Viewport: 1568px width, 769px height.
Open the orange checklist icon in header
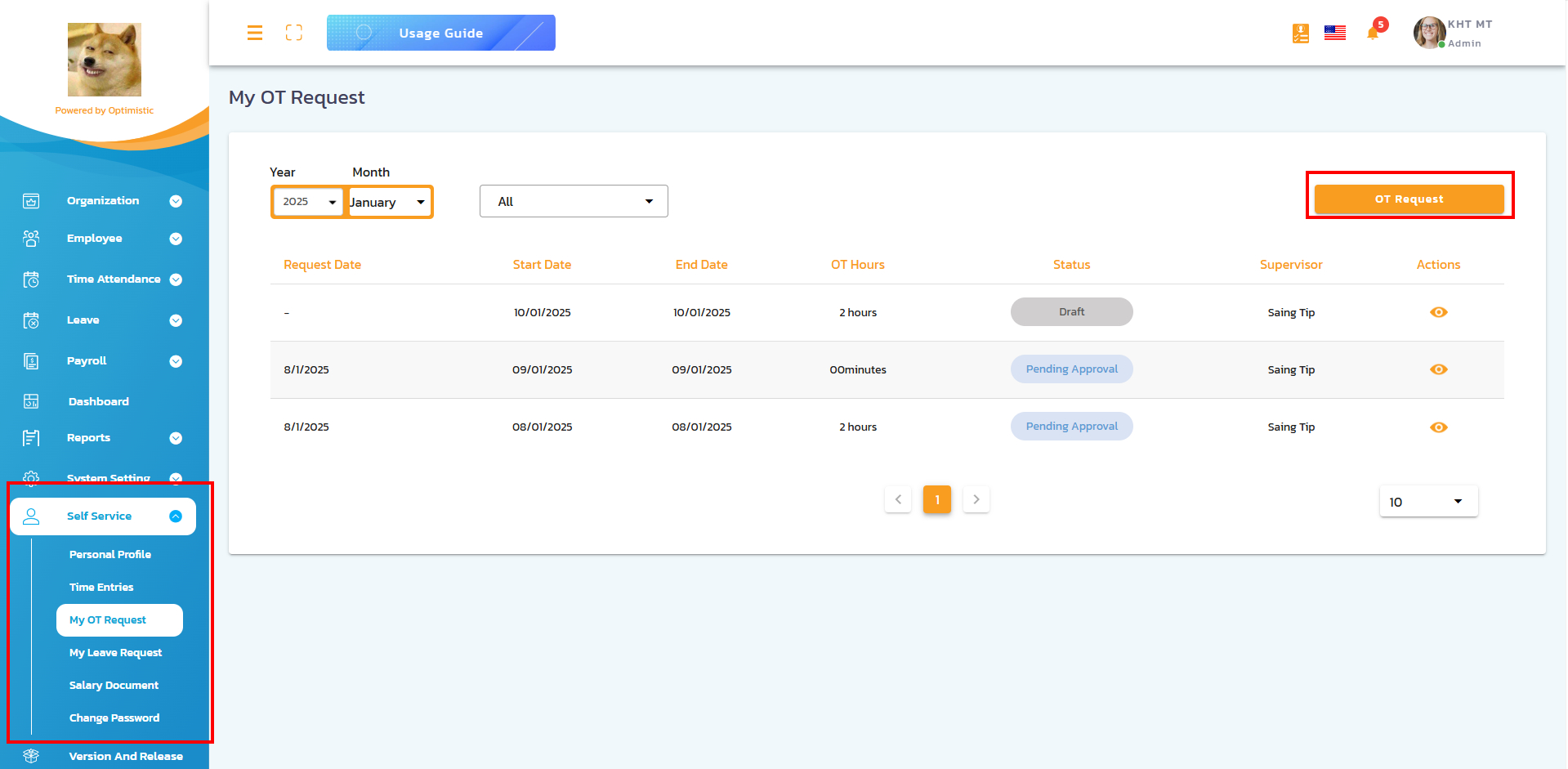tap(1301, 34)
